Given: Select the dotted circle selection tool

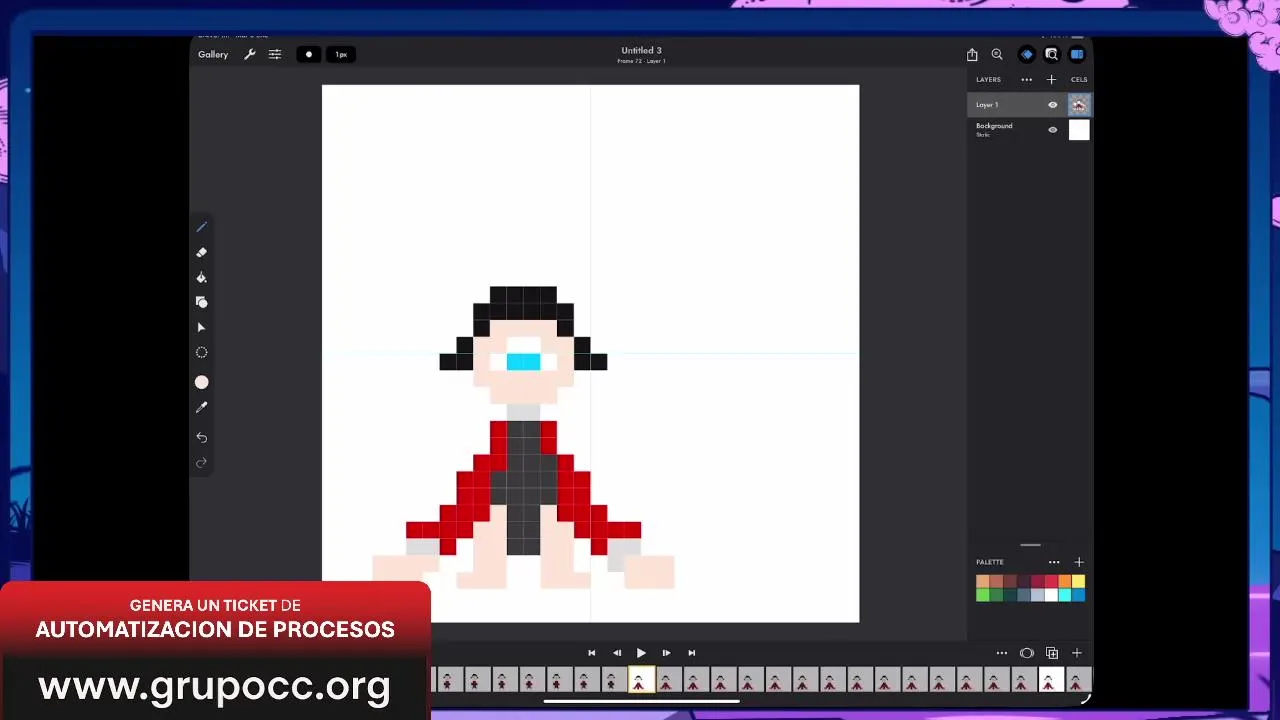Looking at the screenshot, I should (x=201, y=352).
